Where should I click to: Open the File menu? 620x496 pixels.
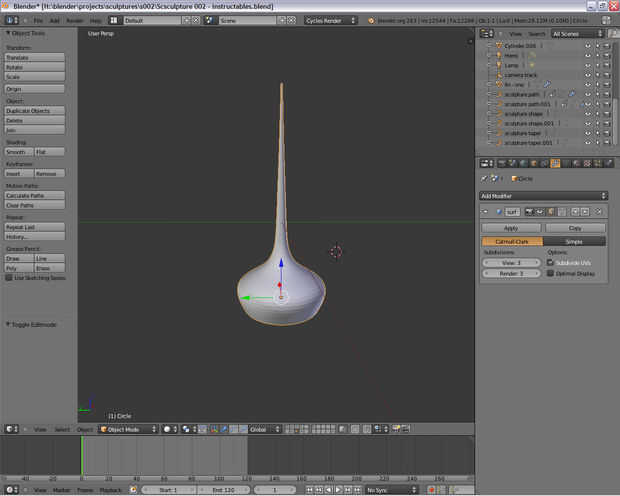(38, 21)
